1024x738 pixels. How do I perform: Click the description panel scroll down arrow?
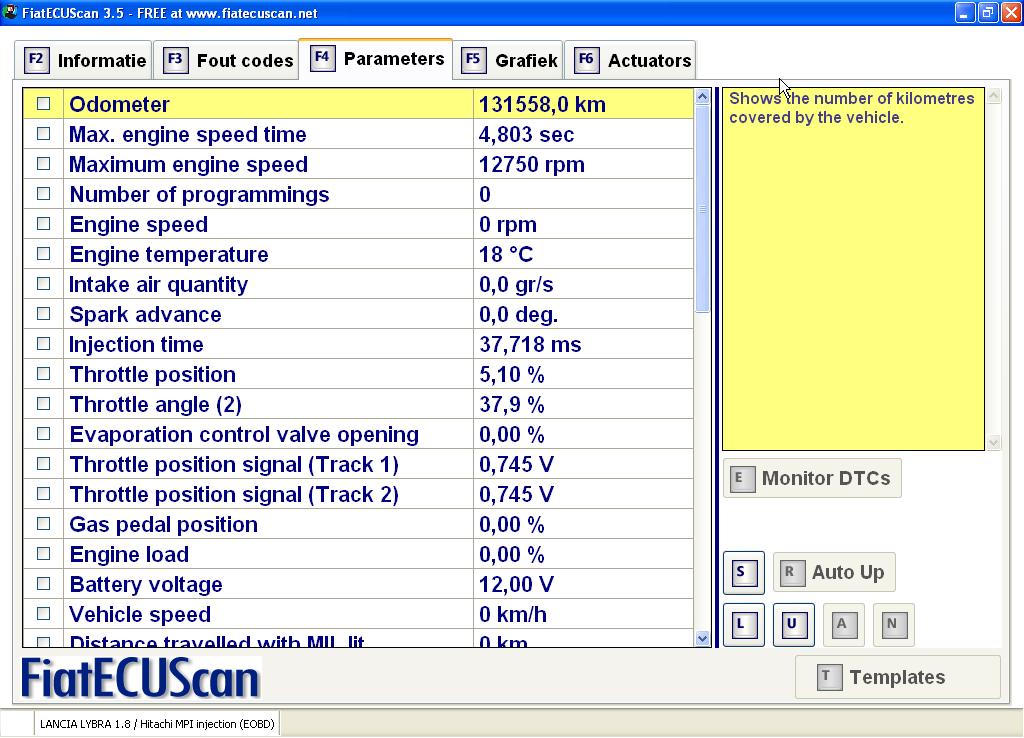pyautogui.click(x=994, y=443)
